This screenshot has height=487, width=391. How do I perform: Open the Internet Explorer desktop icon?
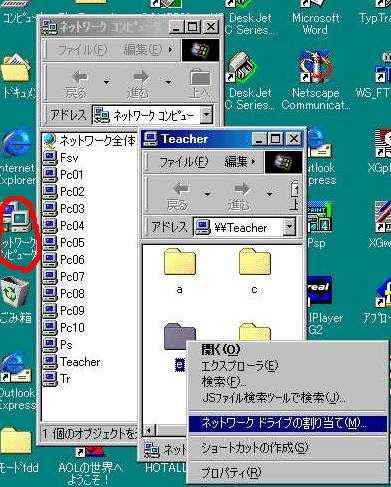(x=16, y=158)
